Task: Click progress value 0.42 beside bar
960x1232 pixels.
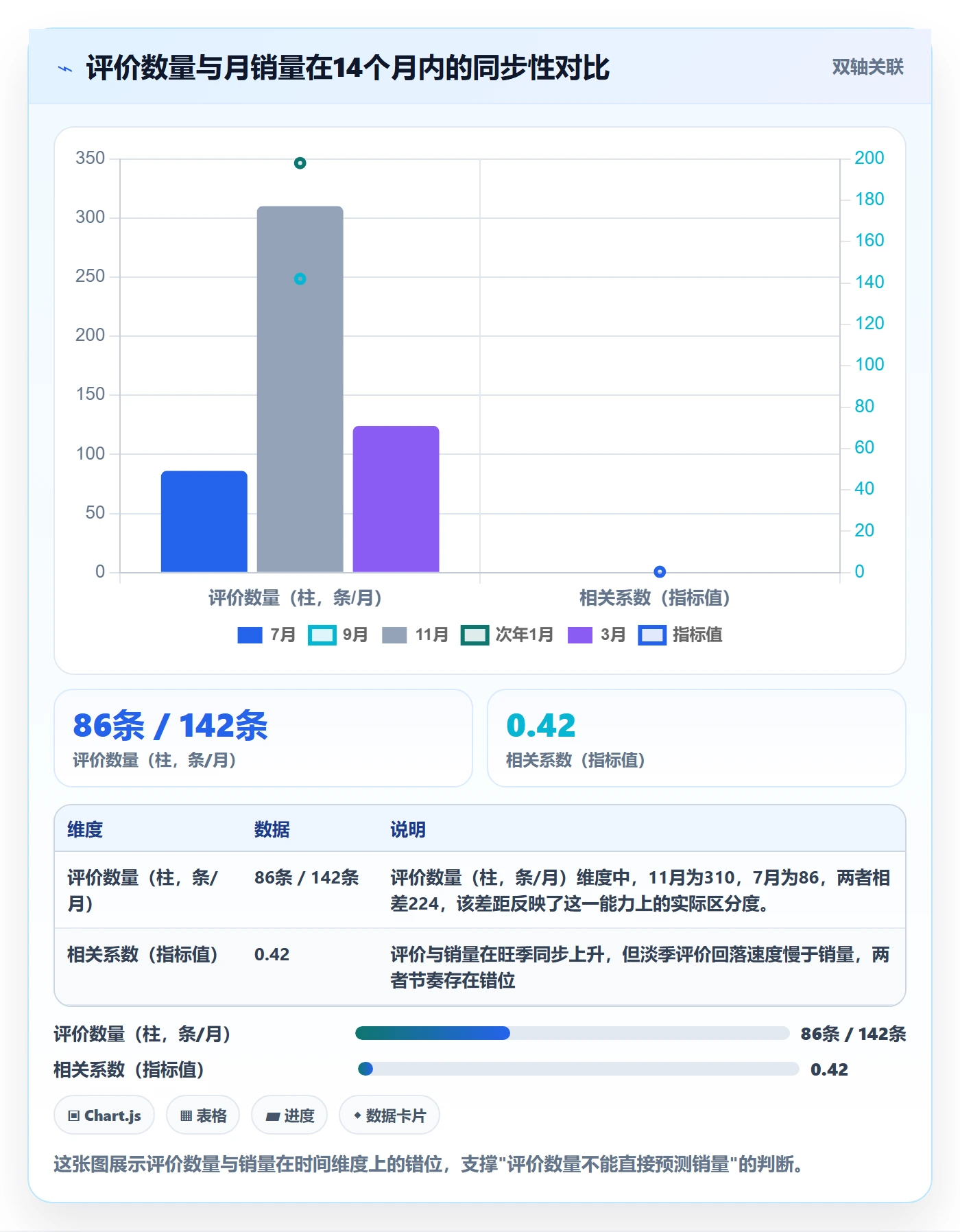Action: click(x=829, y=1069)
